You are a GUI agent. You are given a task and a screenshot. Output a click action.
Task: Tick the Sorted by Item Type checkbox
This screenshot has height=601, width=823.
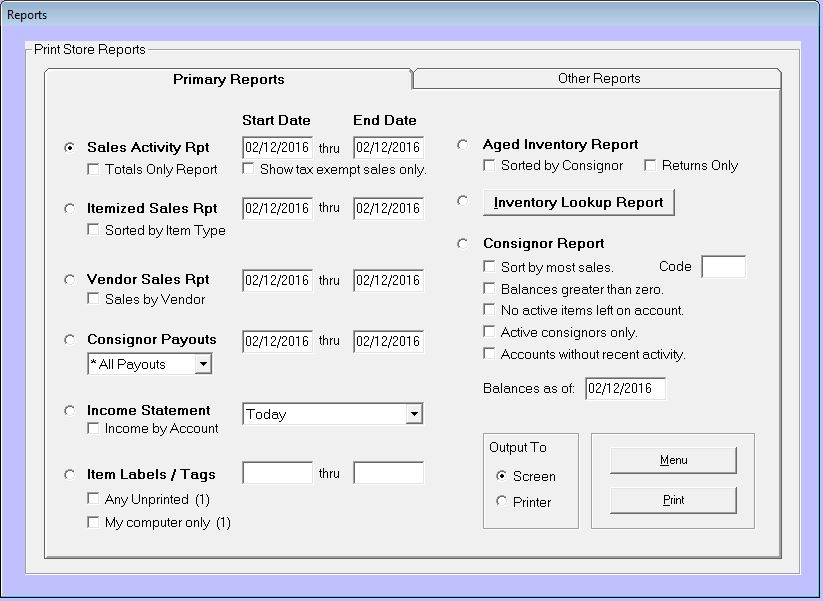(x=93, y=229)
